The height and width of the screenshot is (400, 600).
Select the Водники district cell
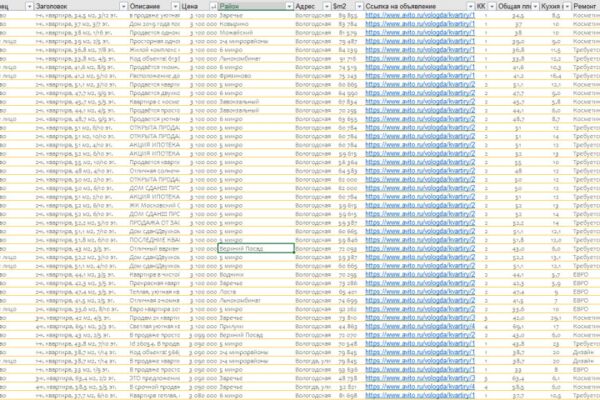[x=256, y=274]
